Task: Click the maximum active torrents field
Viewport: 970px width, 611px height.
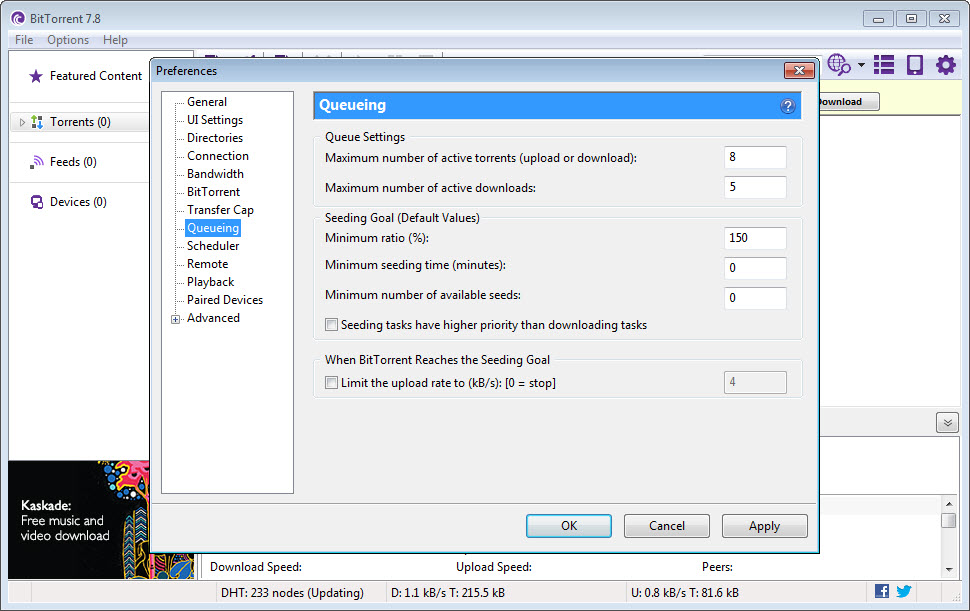Action: [755, 157]
